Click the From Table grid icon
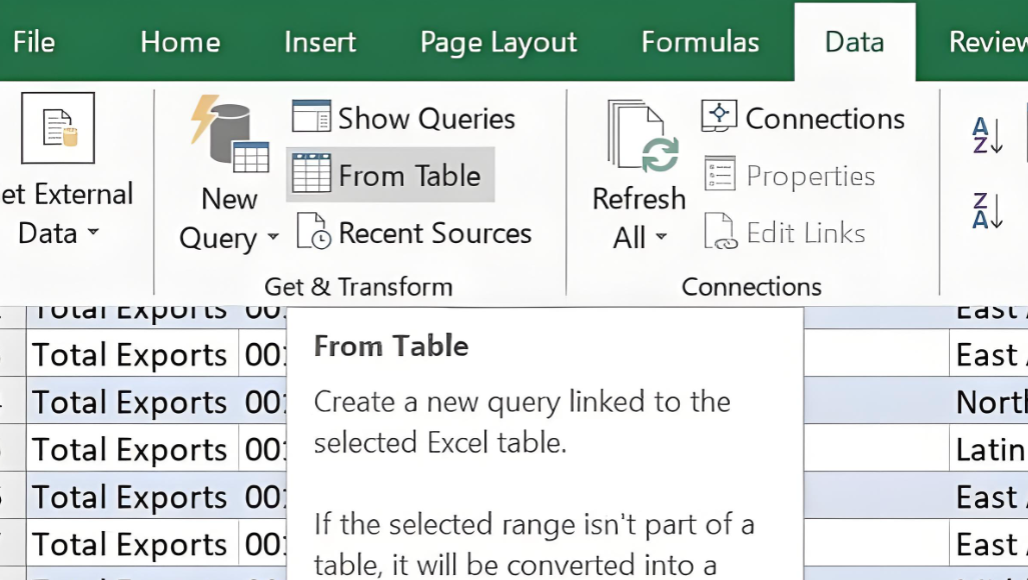The image size is (1028, 580). click(x=311, y=175)
